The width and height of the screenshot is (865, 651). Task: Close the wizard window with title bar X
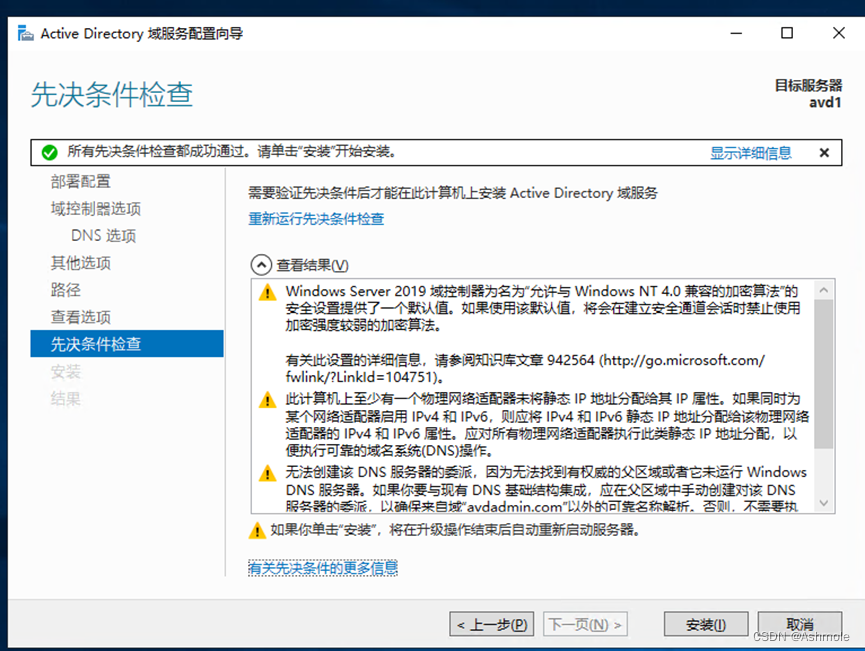[x=839, y=33]
